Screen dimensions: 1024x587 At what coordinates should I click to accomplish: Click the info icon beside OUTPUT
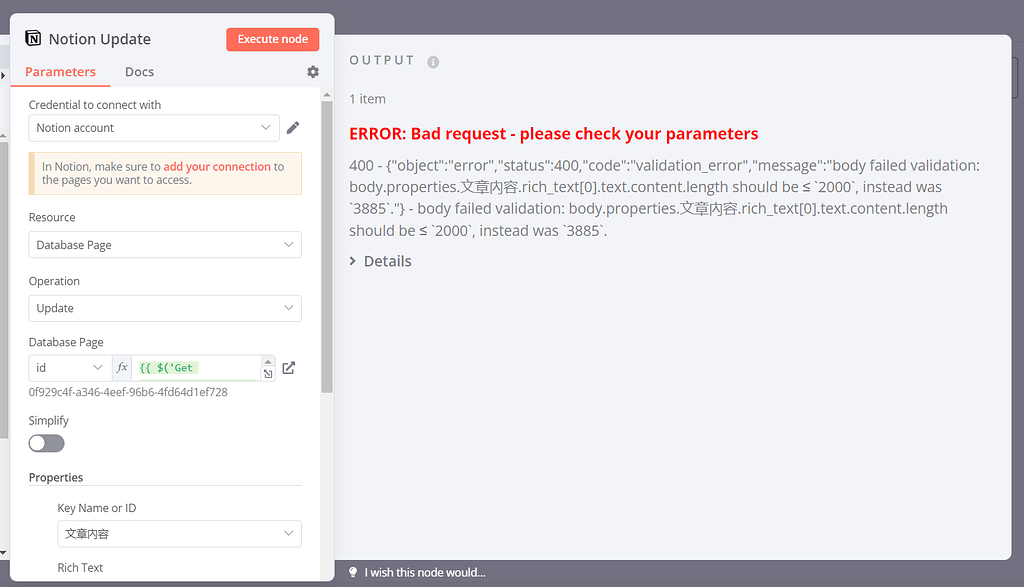coord(433,61)
